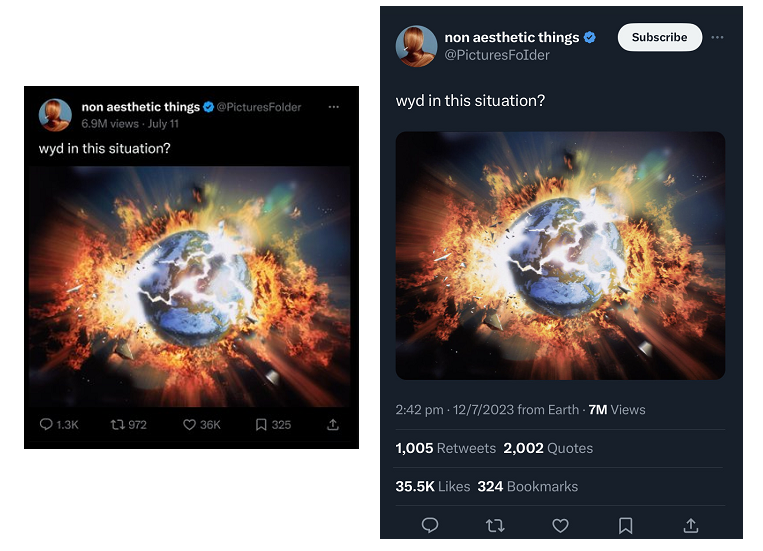Click the retweet icon on right tweet
This screenshot has height=551, width=763.
point(495,526)
